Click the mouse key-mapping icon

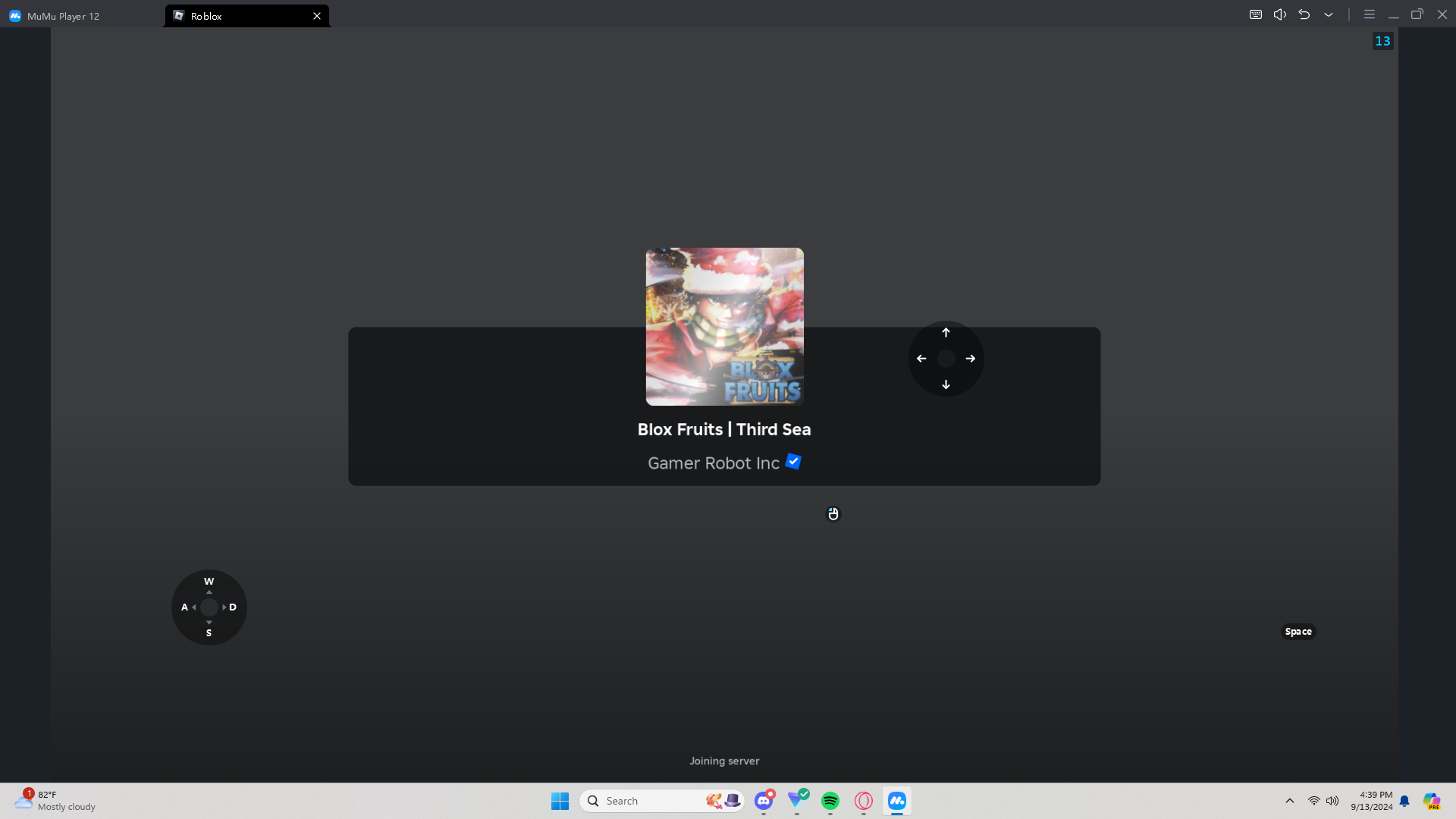(833, 514)
